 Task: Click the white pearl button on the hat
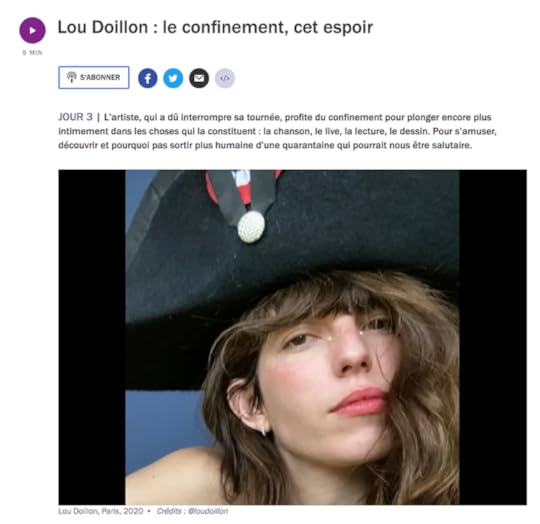[251, 227]
